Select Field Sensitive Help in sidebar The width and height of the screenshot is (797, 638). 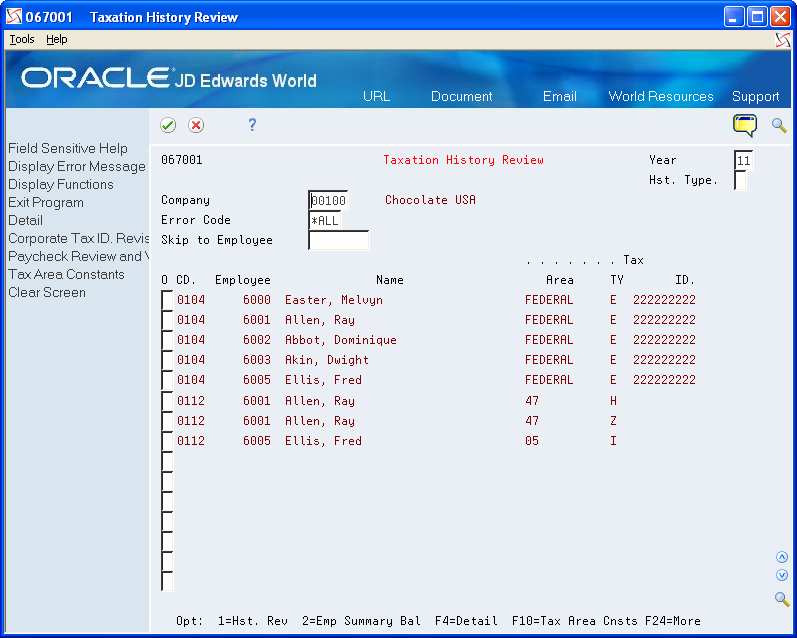pos(68,148)
